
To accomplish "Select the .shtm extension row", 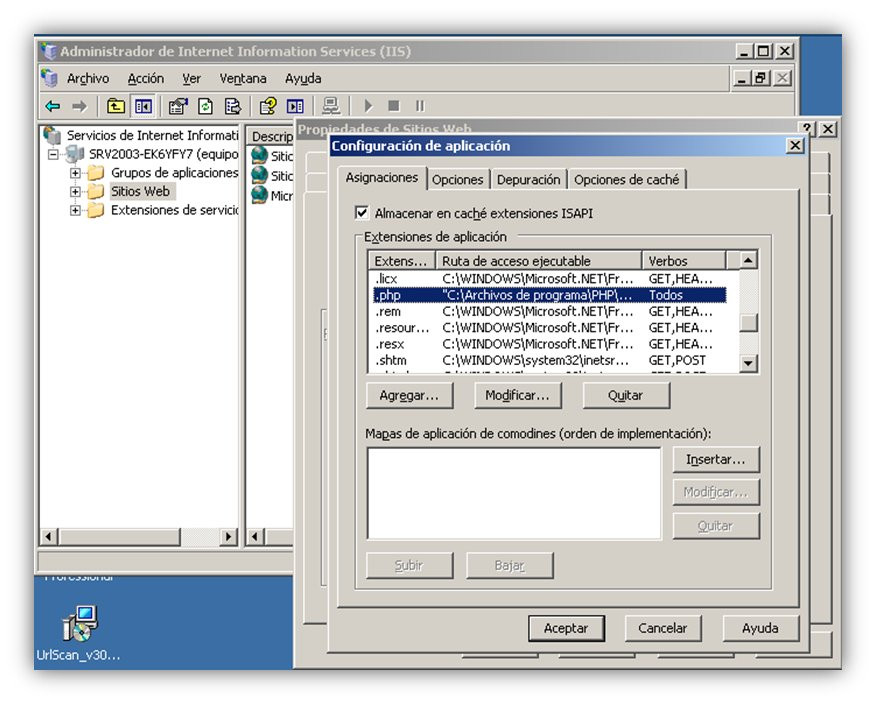I will click(x=550, y=360).
